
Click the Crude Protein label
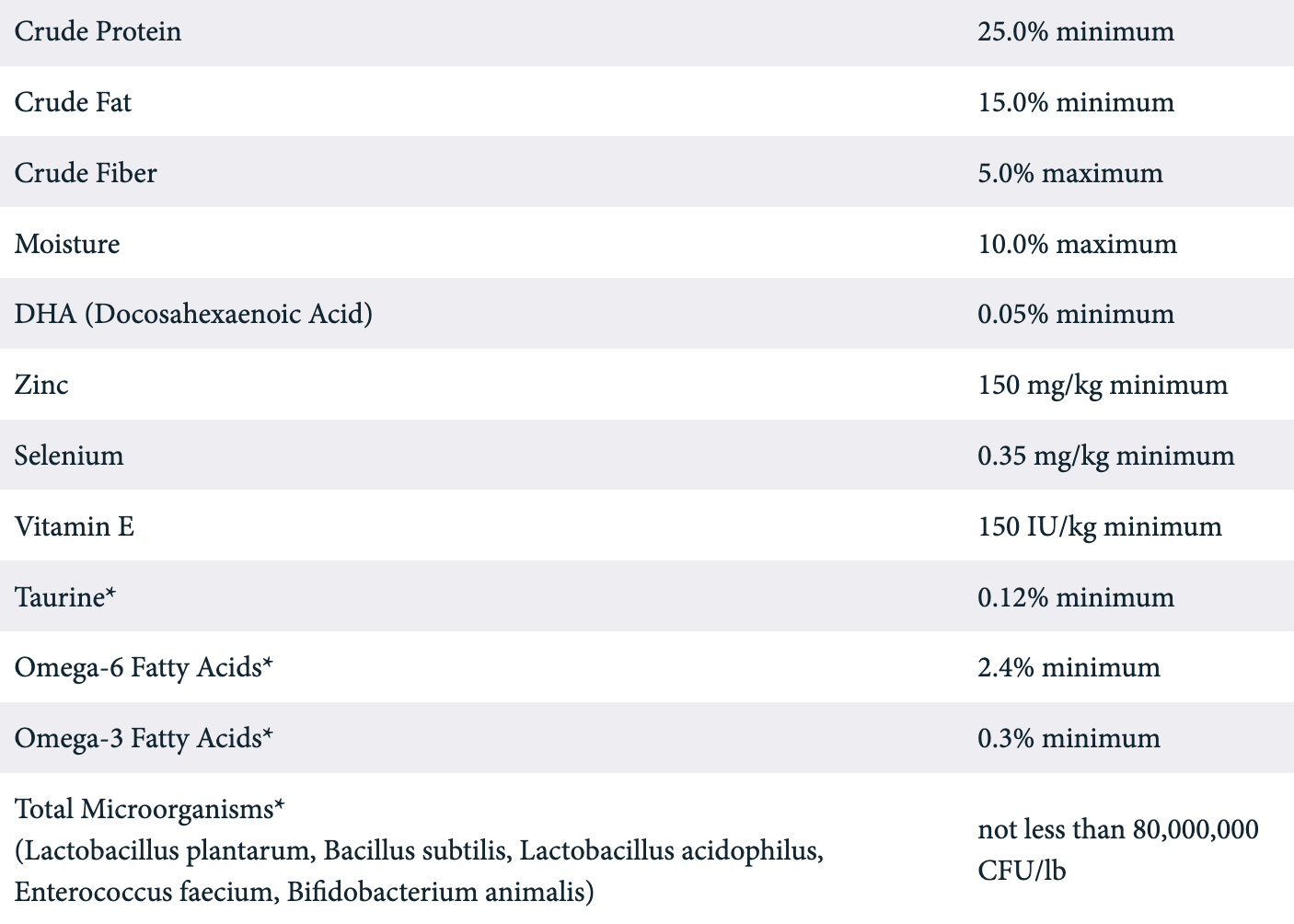(98, 31)
